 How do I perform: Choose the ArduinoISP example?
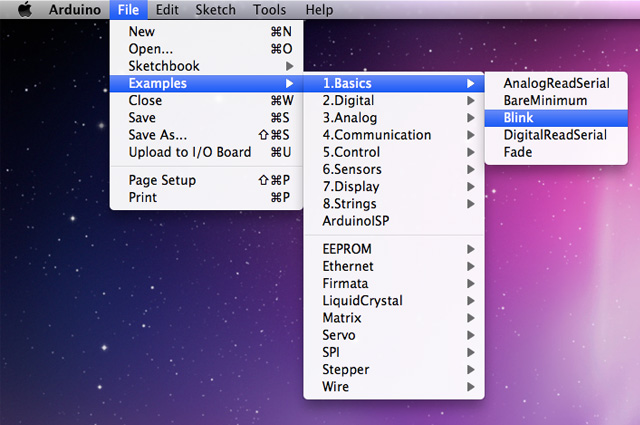pyautogui.click(x=356, y=221)
